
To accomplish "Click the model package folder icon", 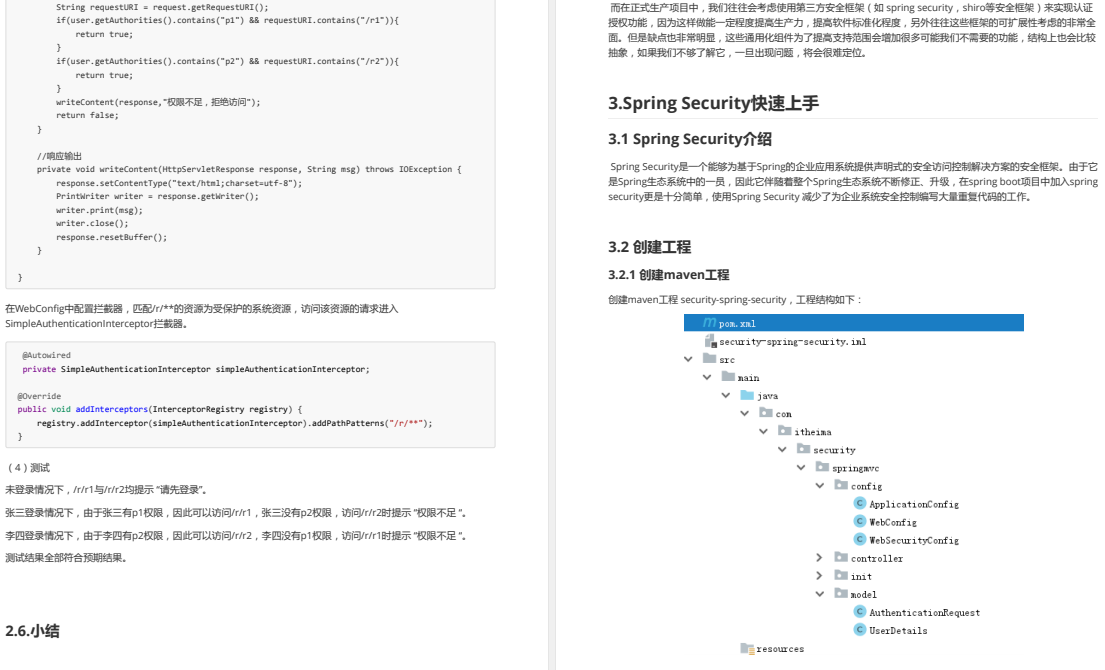I will pos(841,594).
